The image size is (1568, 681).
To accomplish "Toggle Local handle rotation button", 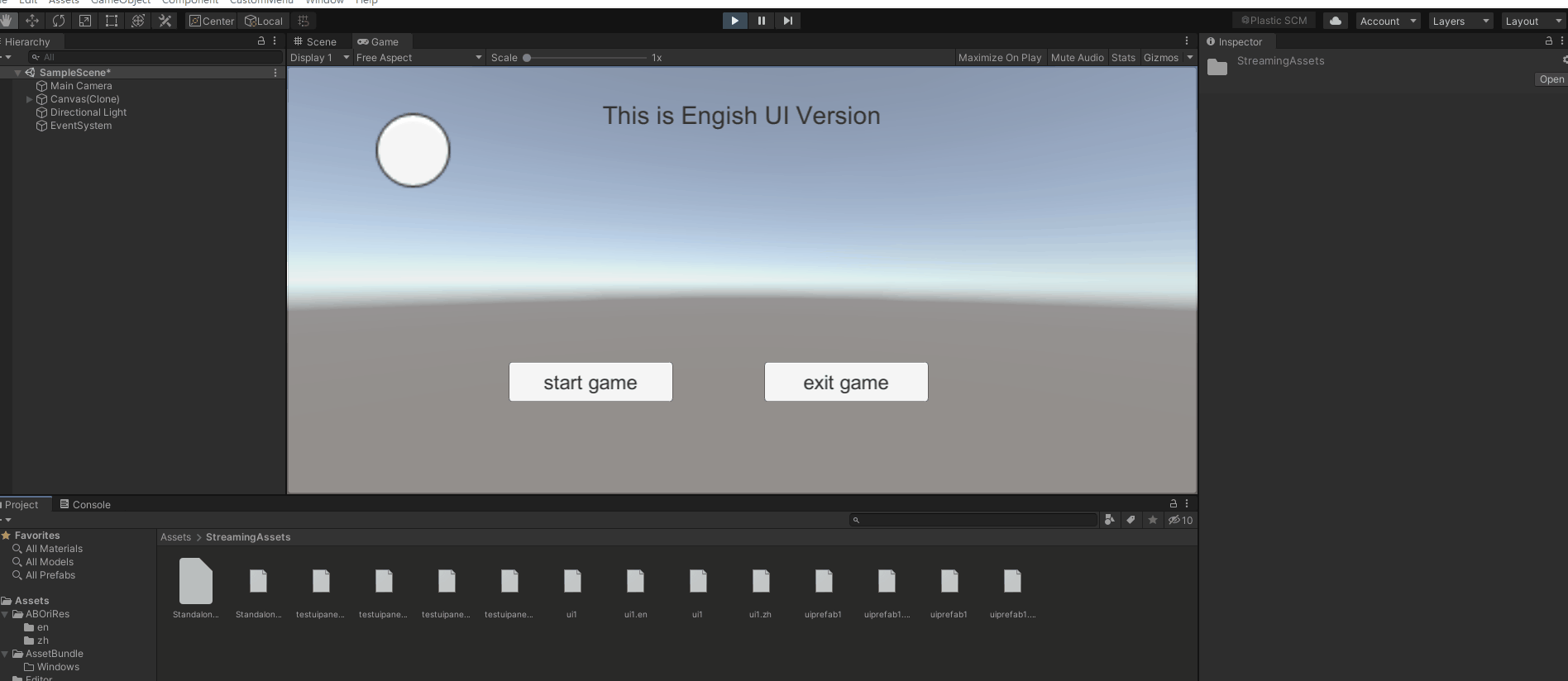I will [x=264, y=21].
